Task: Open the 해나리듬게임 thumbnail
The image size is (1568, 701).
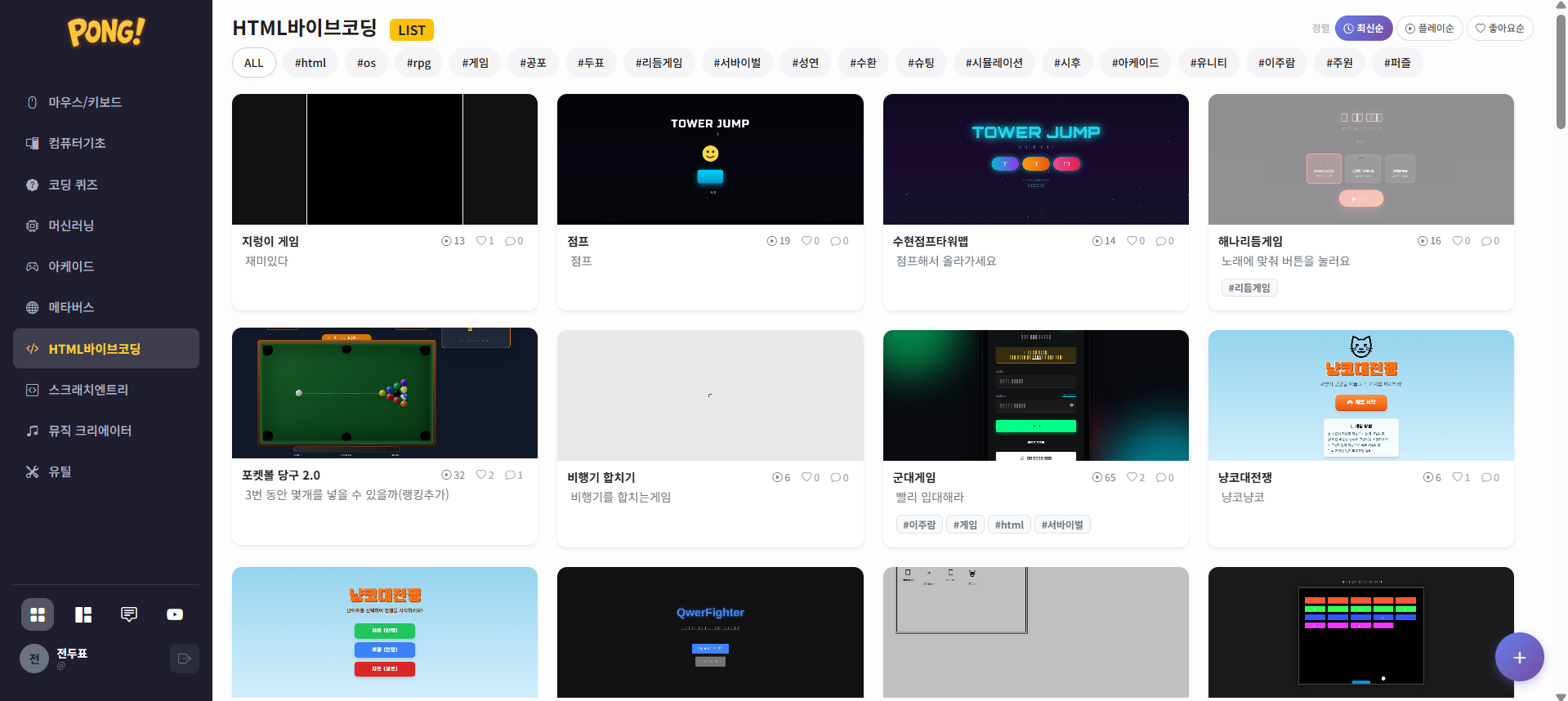Action: click(1361, 159)
